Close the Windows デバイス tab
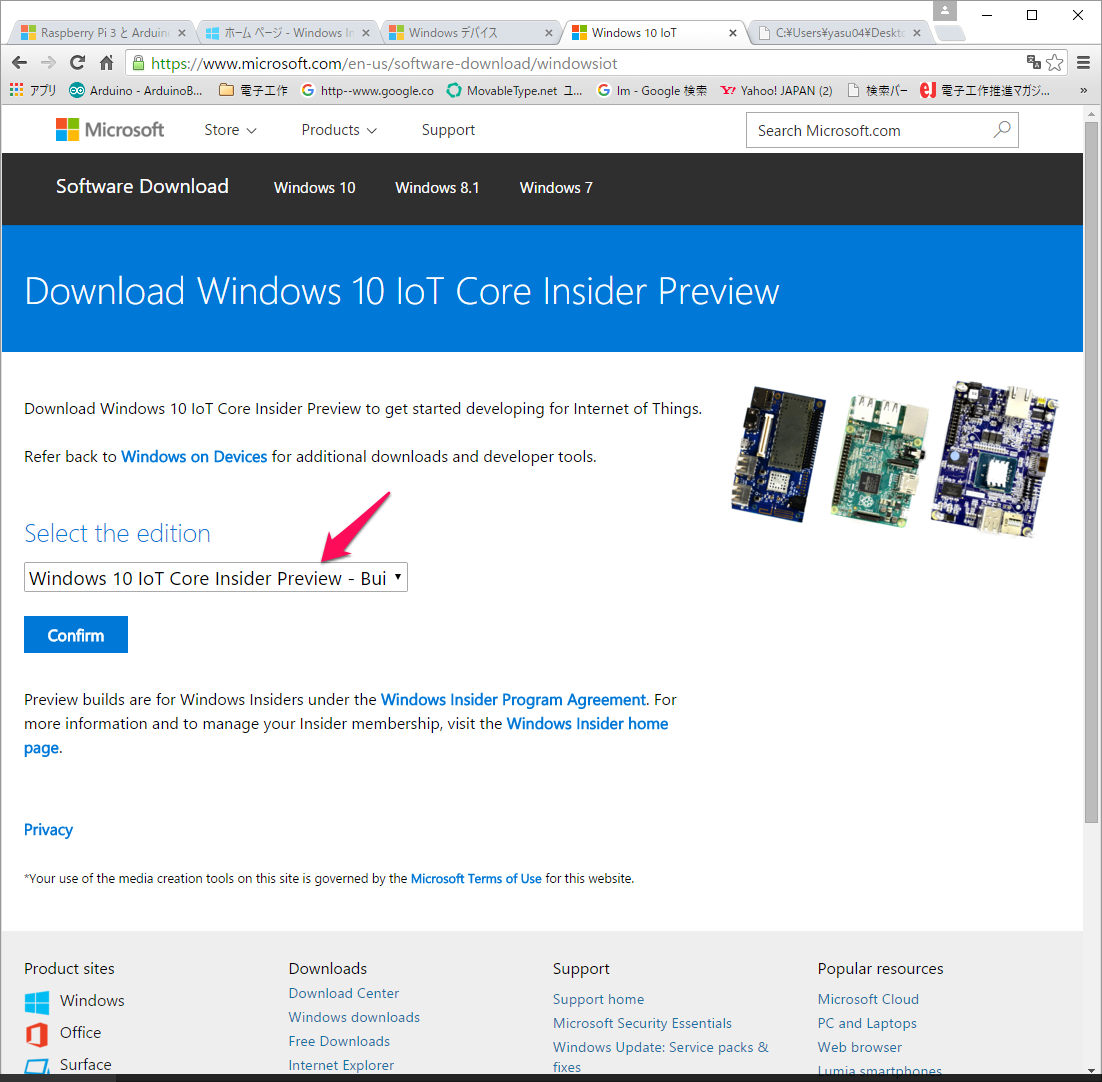 (x=549, y=33)
